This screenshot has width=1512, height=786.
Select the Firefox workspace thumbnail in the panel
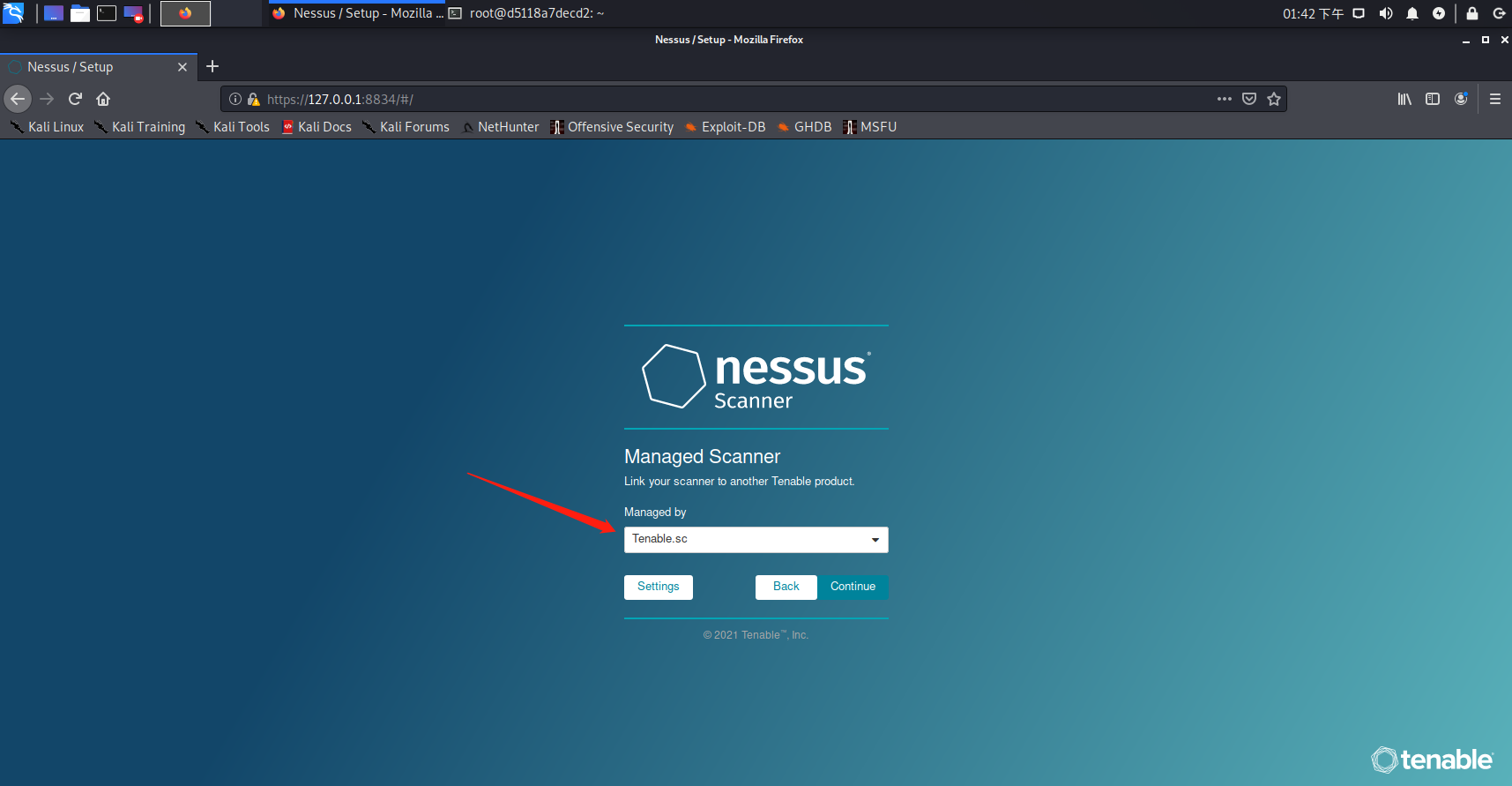(185, 13)
